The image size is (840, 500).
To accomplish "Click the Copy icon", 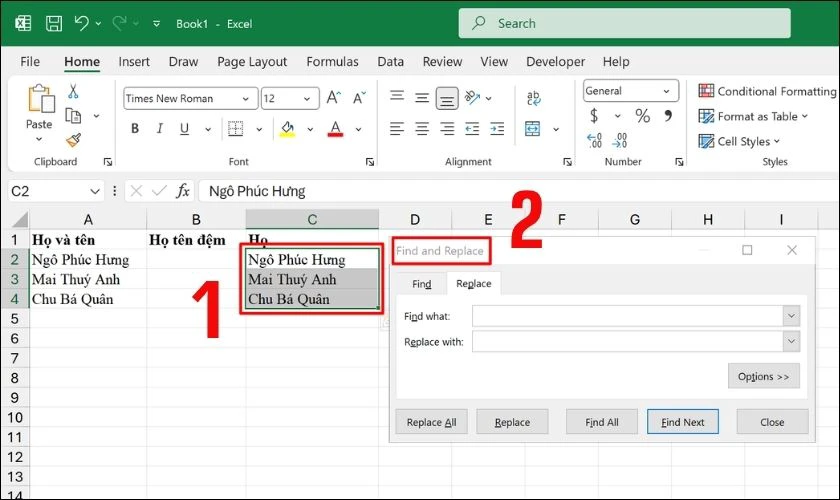I will tap(73, 115).
